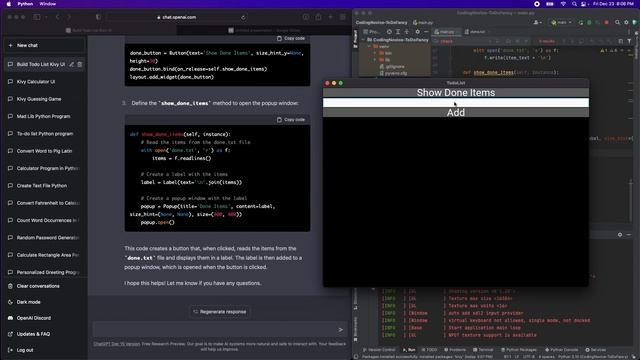Collapse the CodingNovice-ToDoFancy project root
The height and width of the screenshot is (360, 640).
[363, 40]
